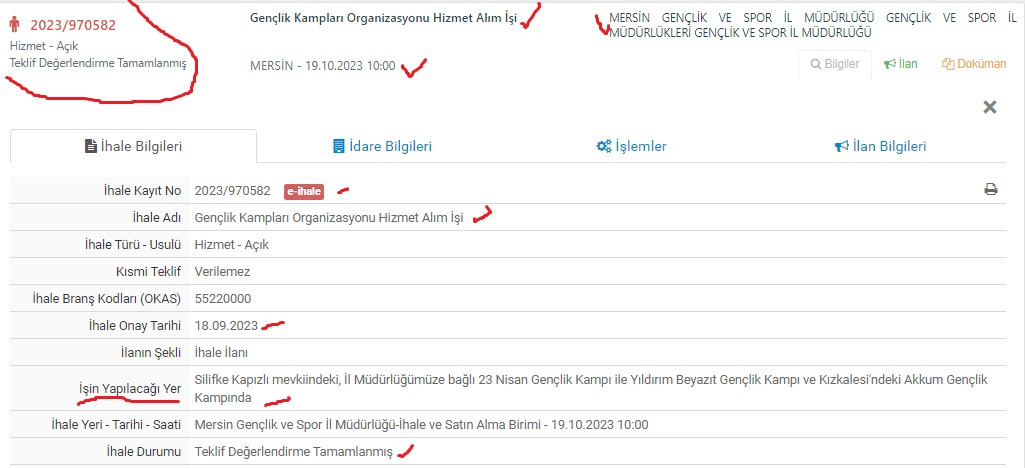1025x468 pixels.
Task: Click the İşin Yapılacağı Yer label
Action: (129, 388)
